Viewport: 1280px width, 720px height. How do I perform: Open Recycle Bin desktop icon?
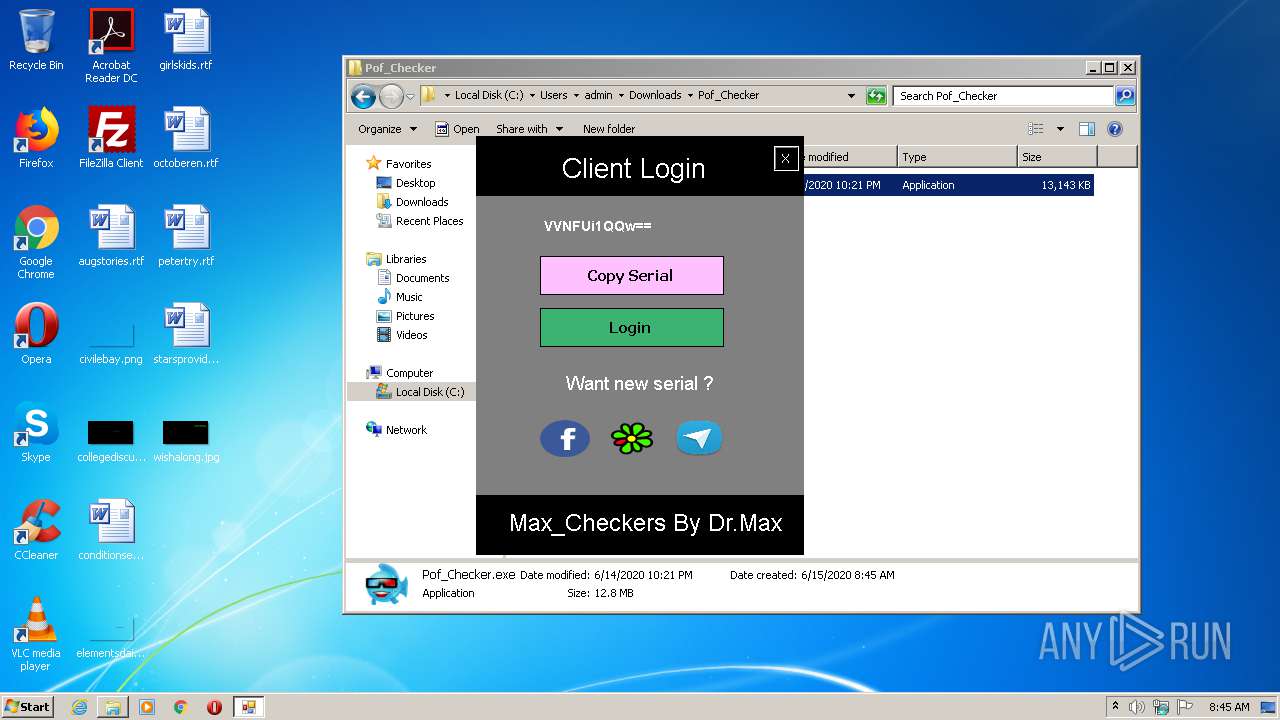(x=36, y=41)
